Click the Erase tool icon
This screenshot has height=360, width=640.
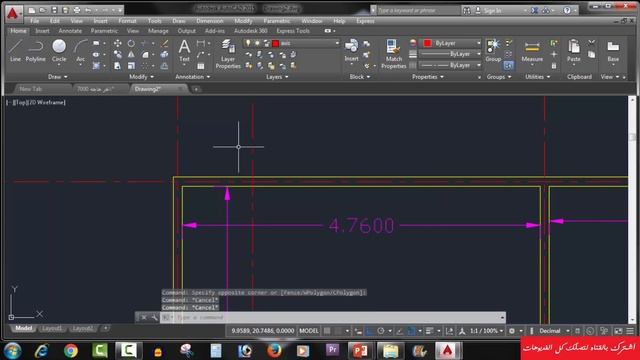(165, 43)
